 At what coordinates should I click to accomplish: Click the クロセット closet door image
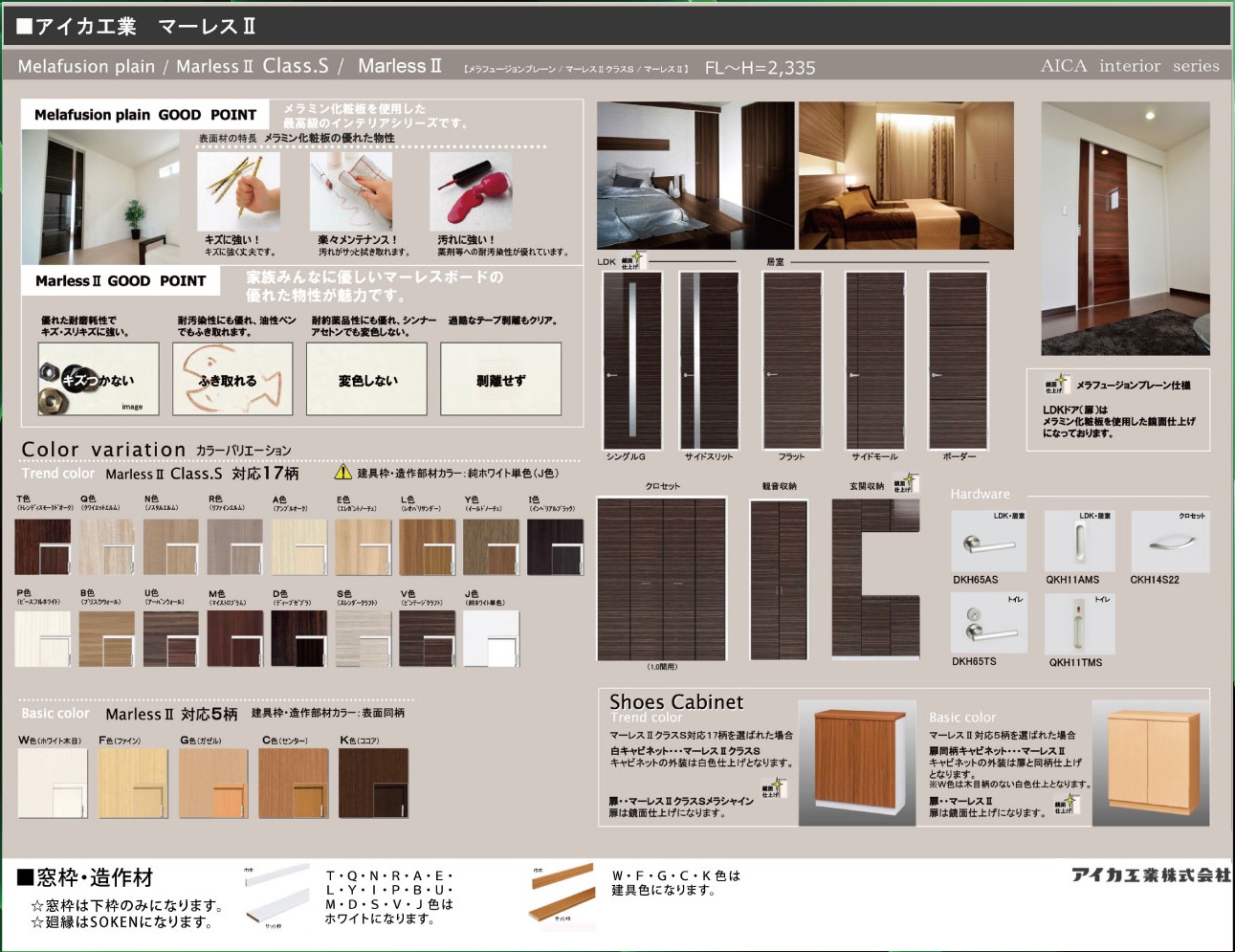(x=662, y=579)
